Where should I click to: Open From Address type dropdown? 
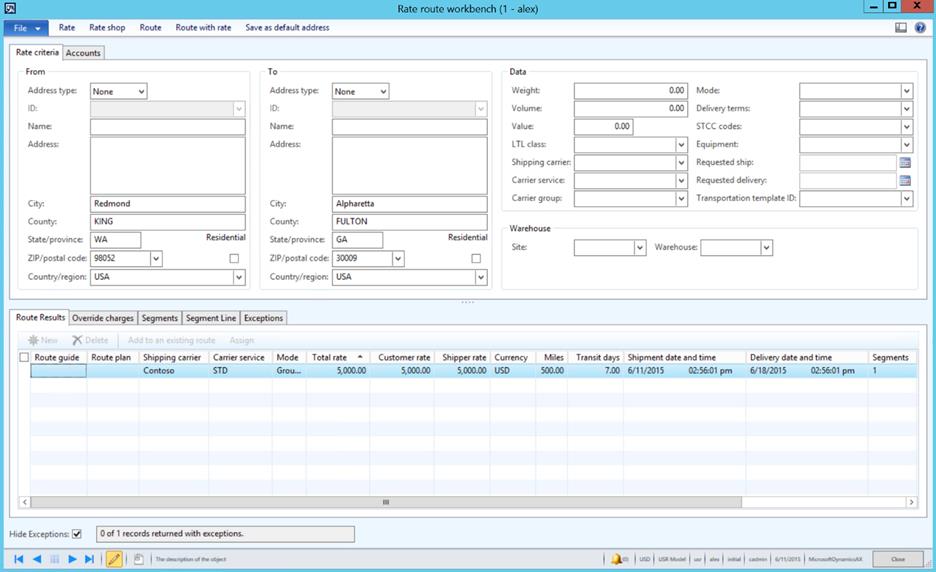(x=141, y=91)
